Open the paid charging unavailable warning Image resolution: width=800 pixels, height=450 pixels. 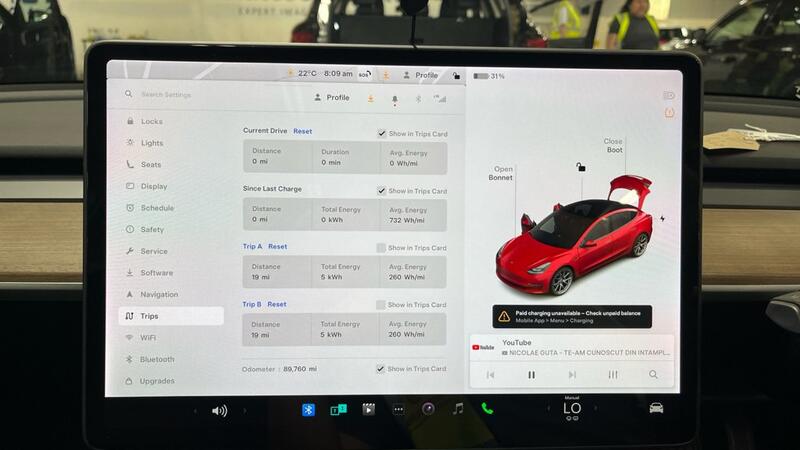click(572, 316)
